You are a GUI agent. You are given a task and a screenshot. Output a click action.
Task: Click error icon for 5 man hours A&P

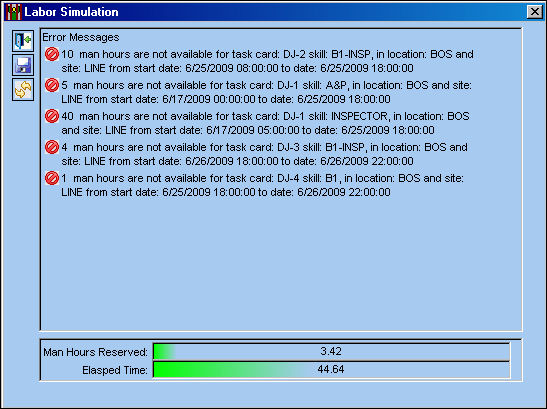click(x=52, y=85)
